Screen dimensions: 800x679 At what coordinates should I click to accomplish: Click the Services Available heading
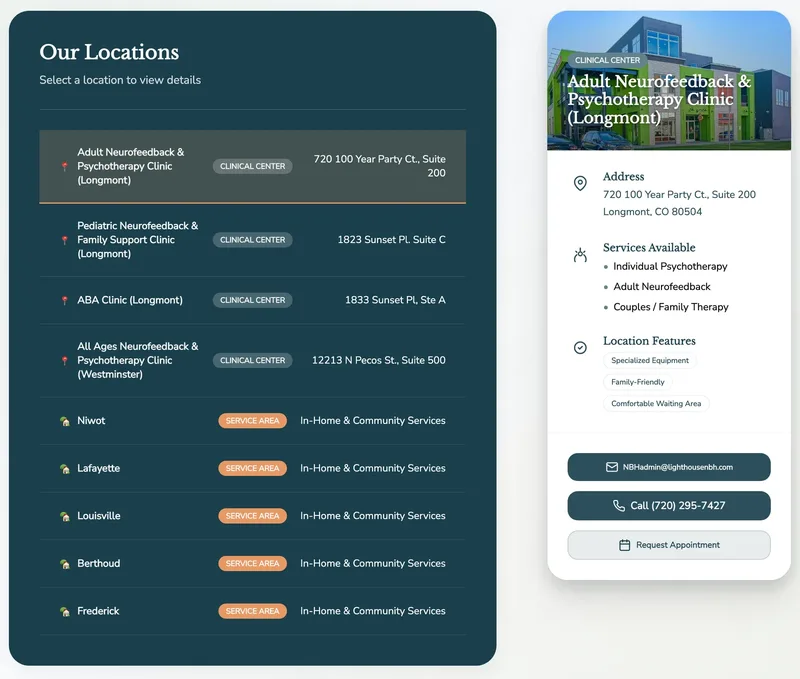[649, 247]
